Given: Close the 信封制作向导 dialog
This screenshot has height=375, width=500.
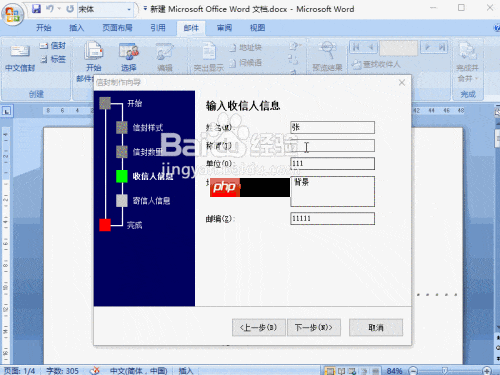Looking at the screenshot, I should (402, 83).
